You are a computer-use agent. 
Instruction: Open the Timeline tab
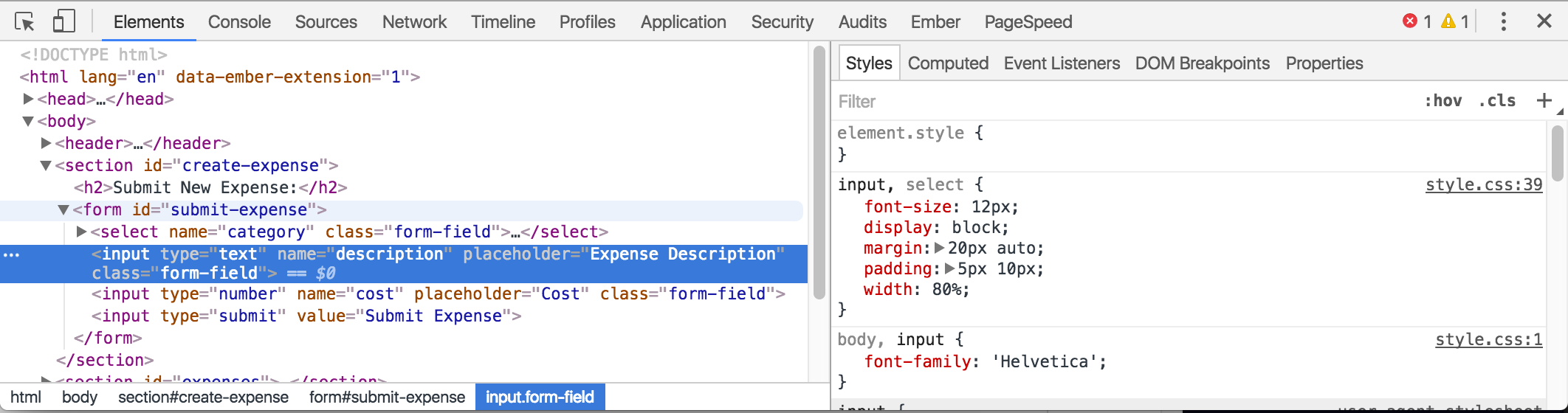[x=503, y=22]
